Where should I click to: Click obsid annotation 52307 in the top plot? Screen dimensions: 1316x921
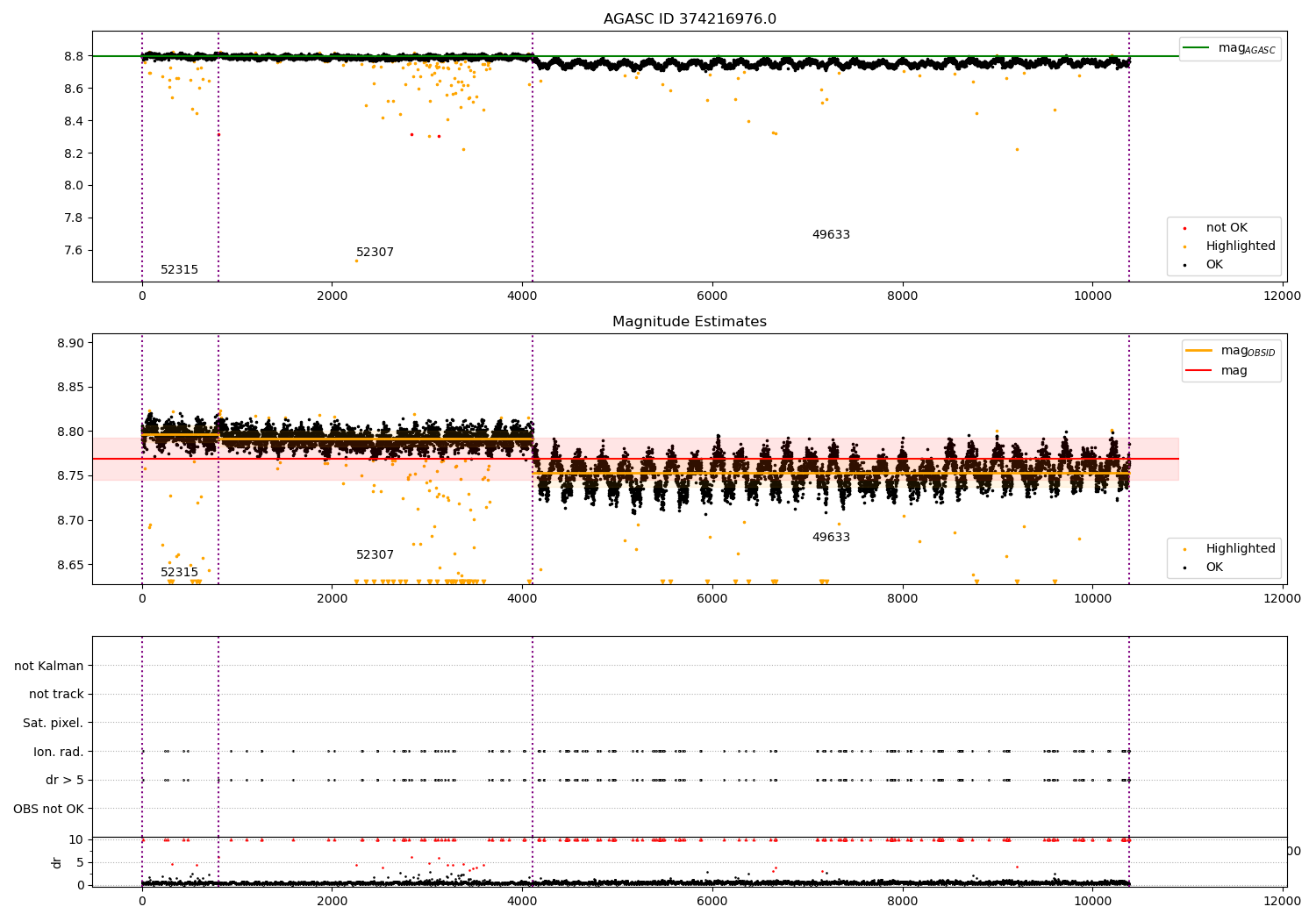[375, 253]
